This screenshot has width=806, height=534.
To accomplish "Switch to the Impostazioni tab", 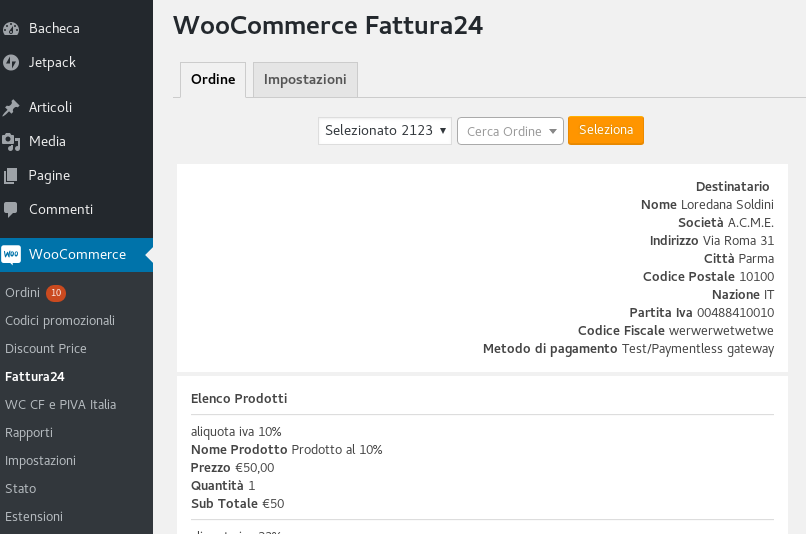I will [x=305, y=80].
